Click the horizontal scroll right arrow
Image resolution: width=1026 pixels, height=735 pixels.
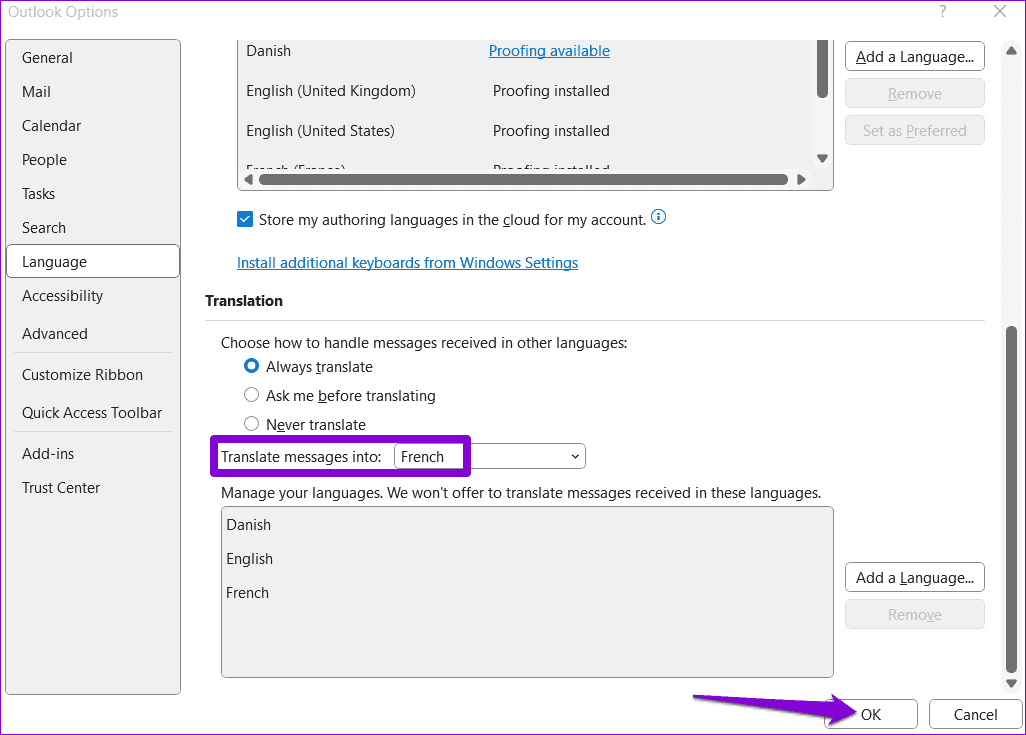tap(801, 179)
